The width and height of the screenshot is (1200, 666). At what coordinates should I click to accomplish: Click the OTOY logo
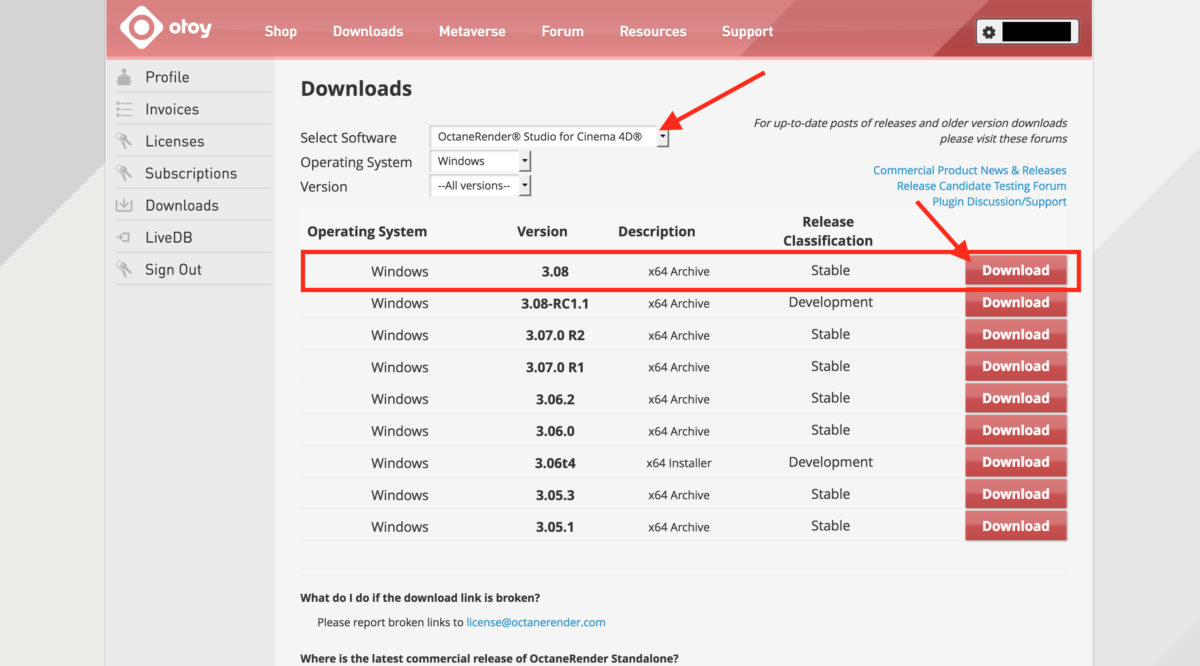point(166,28)
